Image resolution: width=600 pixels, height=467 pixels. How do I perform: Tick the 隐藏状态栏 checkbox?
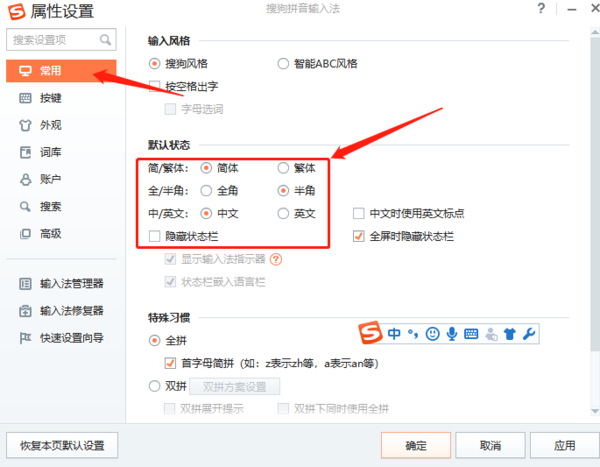155,236
